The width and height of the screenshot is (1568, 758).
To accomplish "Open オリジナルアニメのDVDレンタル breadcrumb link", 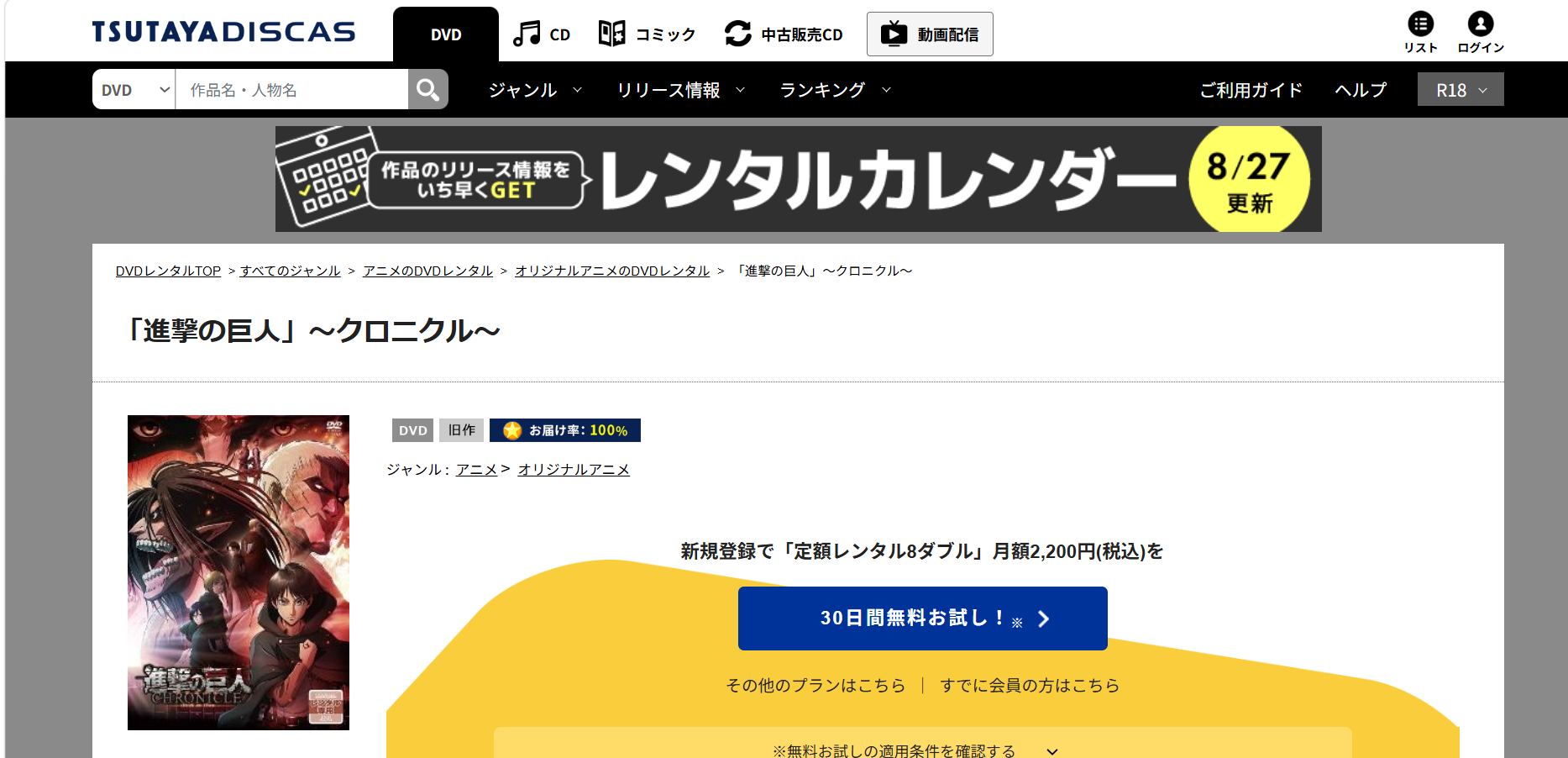I will (612, 271).
